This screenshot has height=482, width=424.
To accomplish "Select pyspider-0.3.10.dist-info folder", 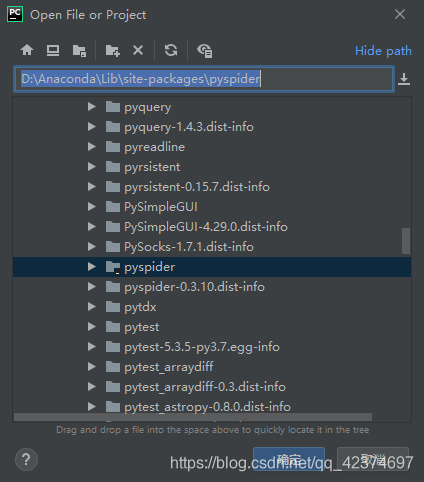I will [194, 287].
